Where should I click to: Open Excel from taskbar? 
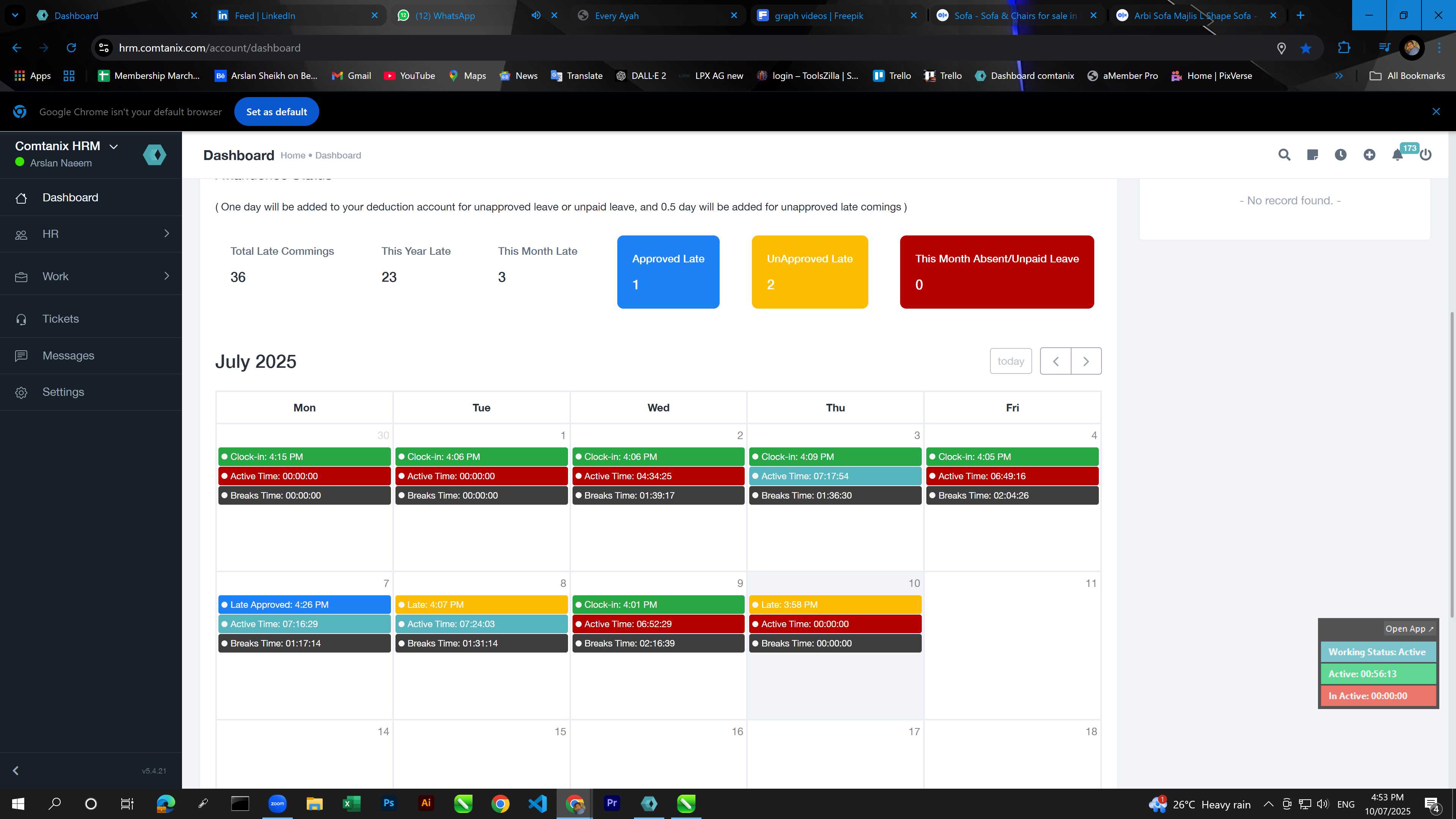(351, 803)
